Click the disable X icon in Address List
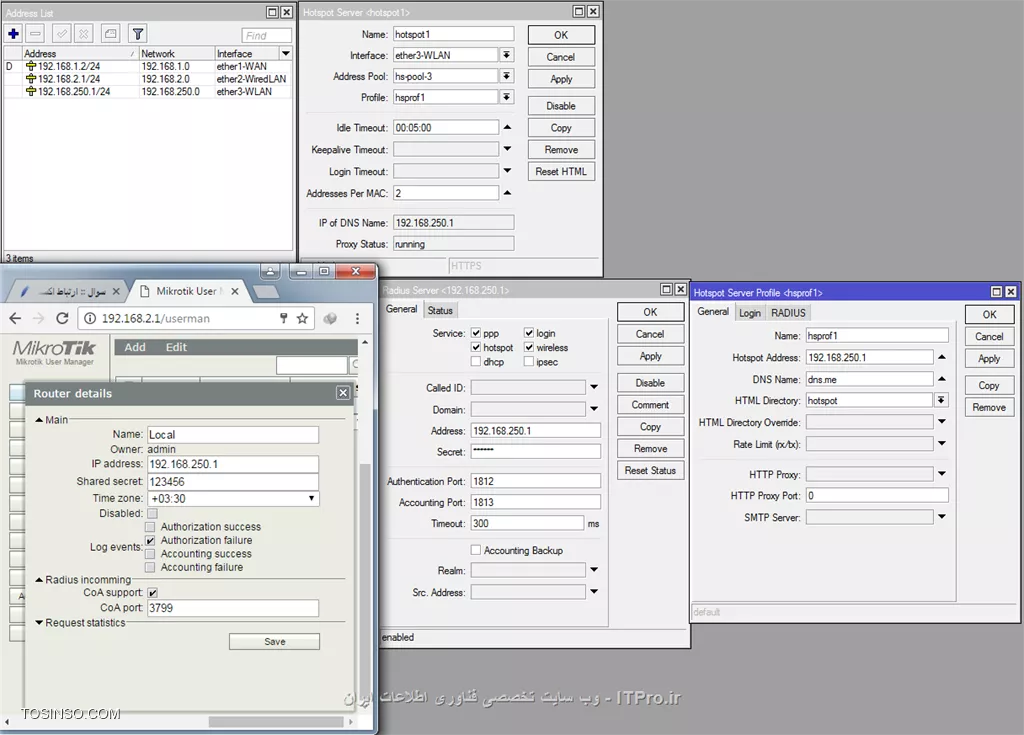This screenshot has width=1024, height=735. 84,34
